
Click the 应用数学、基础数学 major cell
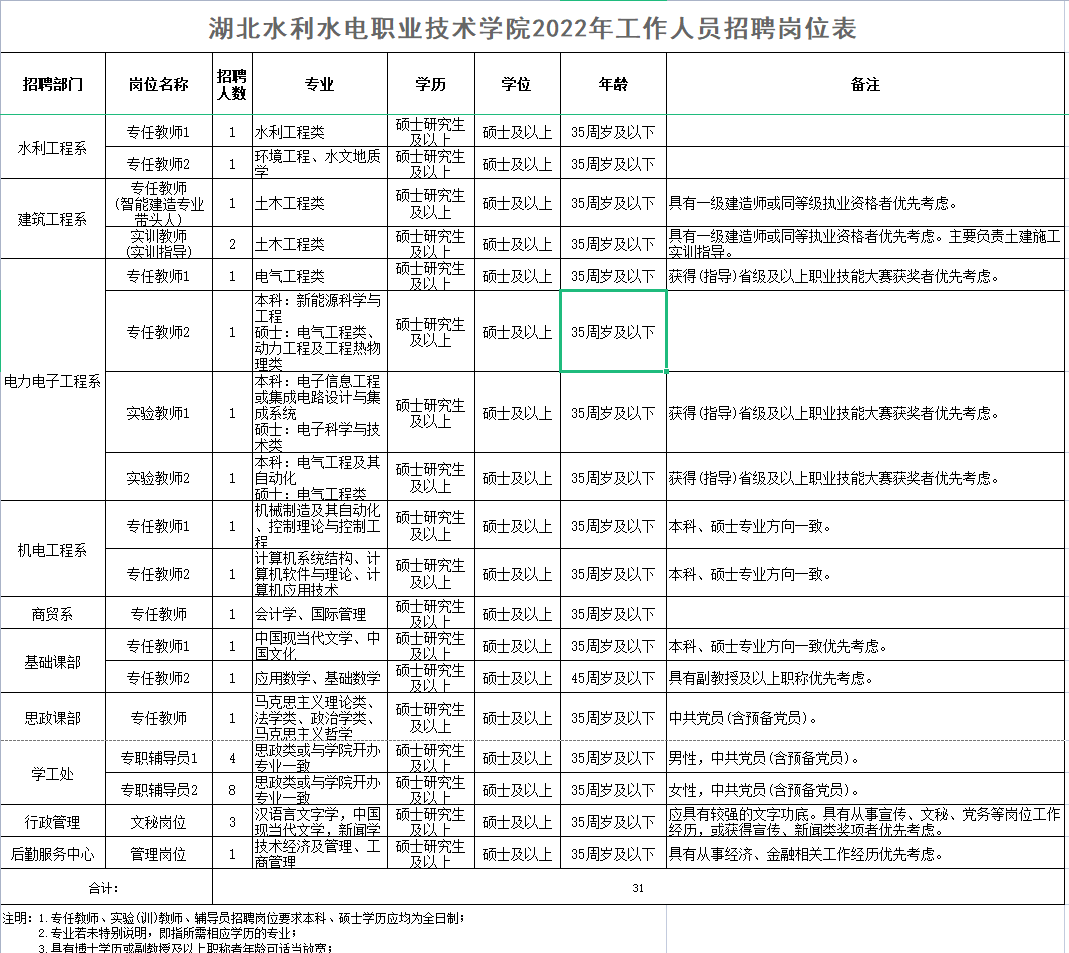(x=320, y=678)
